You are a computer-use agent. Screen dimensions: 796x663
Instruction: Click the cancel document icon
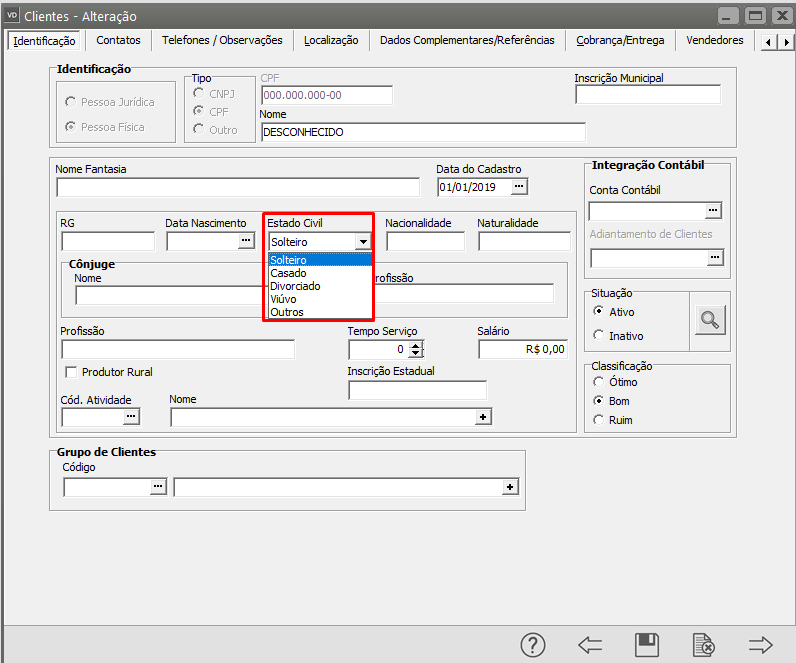704,645
